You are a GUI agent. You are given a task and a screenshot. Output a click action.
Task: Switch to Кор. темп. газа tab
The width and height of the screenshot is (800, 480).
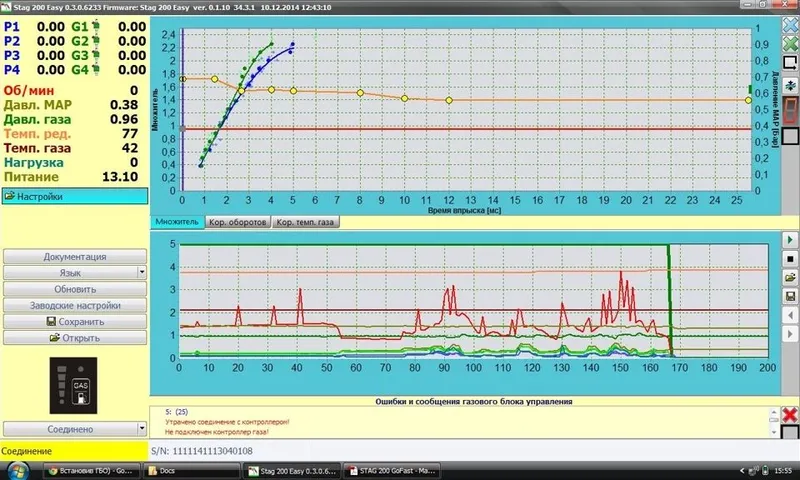[x=305, y=222]
